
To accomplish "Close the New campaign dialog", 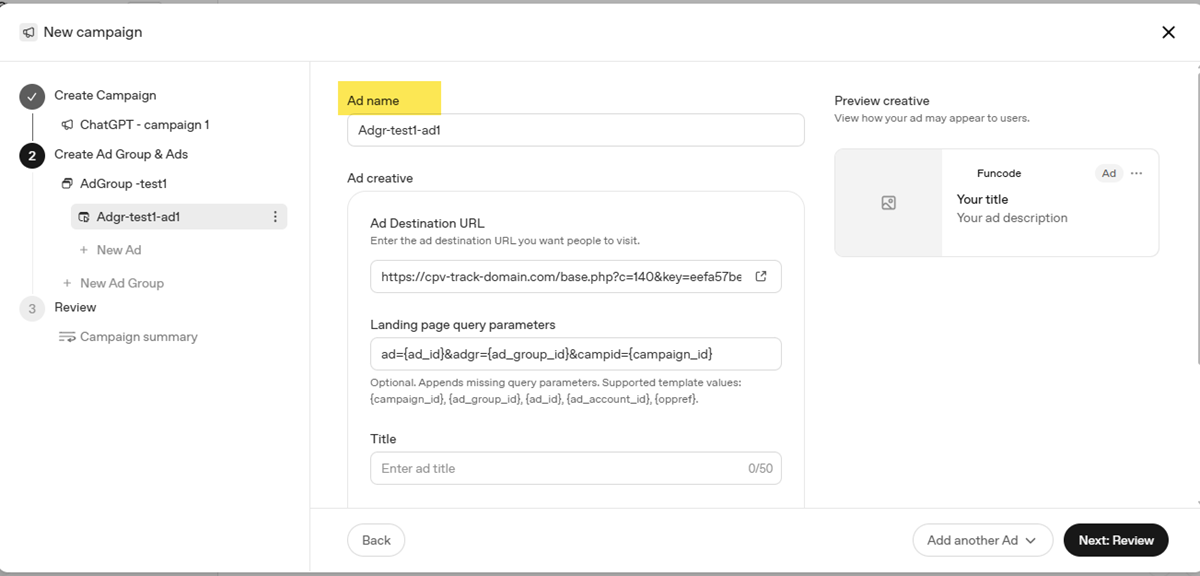I will point(1168,32).
